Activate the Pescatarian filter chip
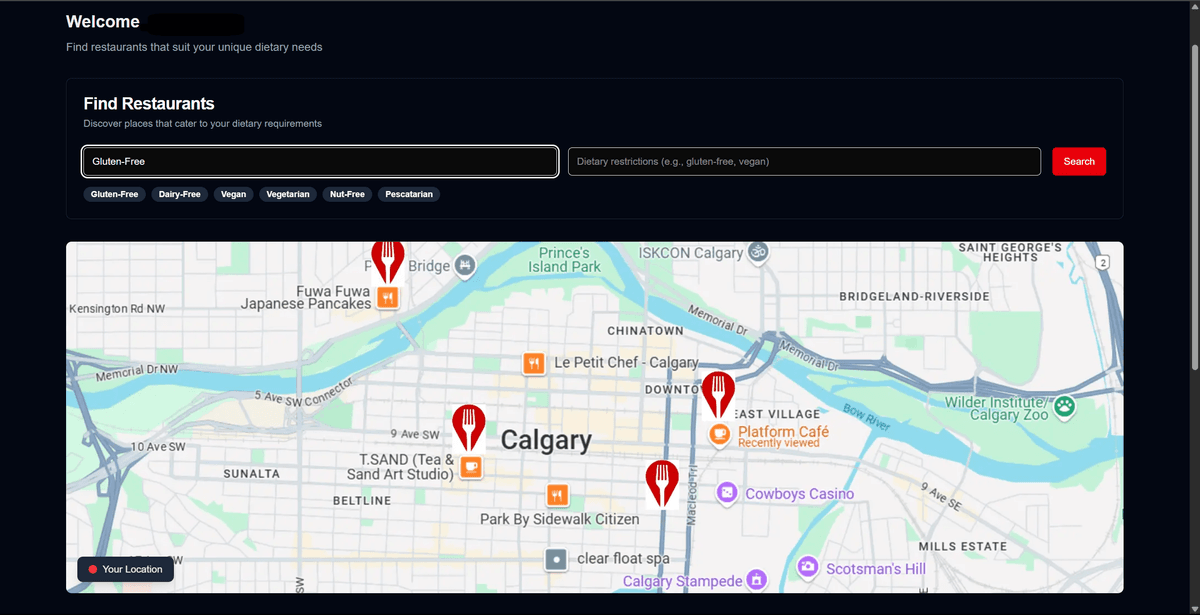The width and height of the screenshot is (1200, 615). (x=408, y=194)
